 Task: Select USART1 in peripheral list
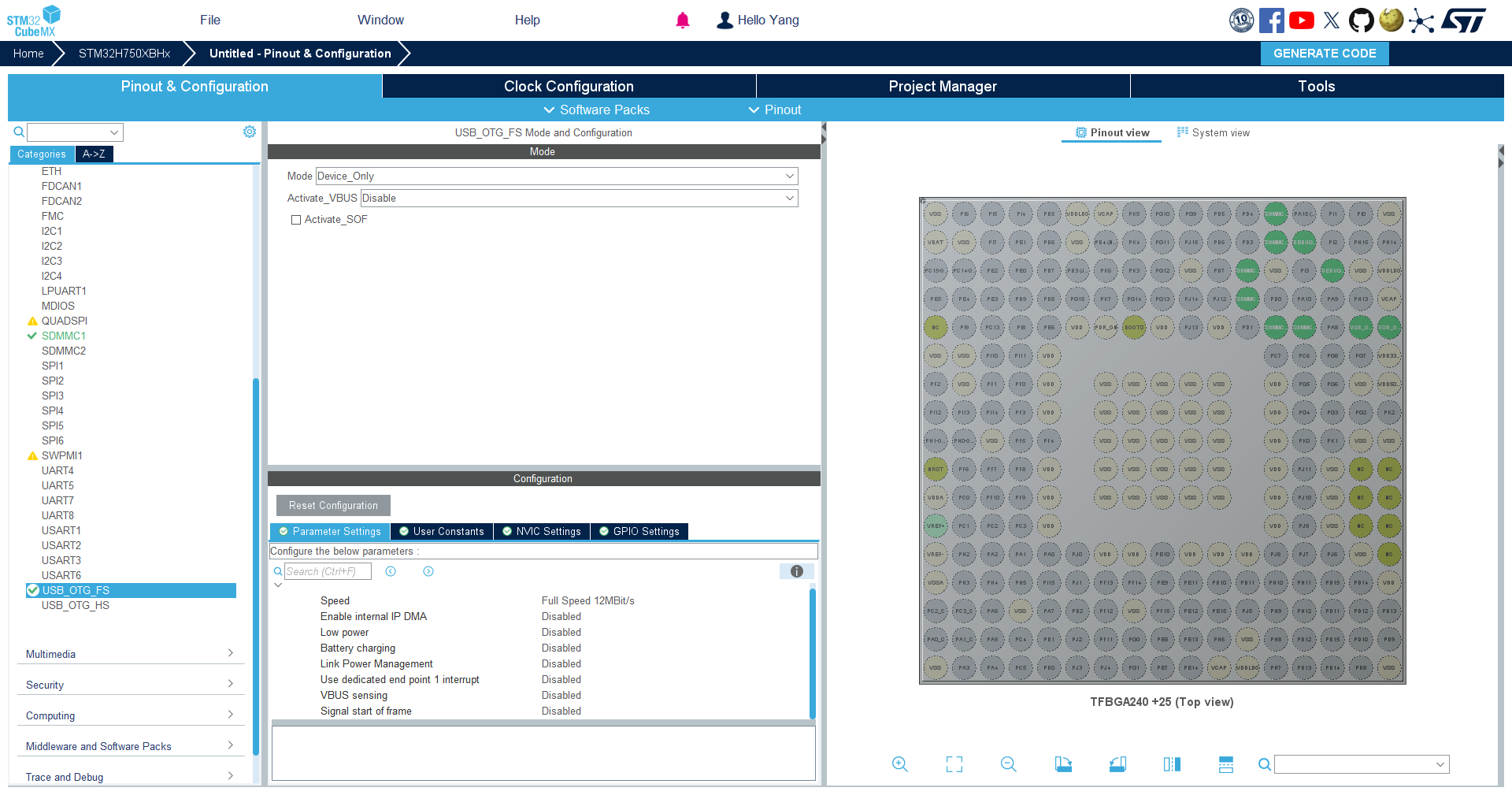click(61, 530)
